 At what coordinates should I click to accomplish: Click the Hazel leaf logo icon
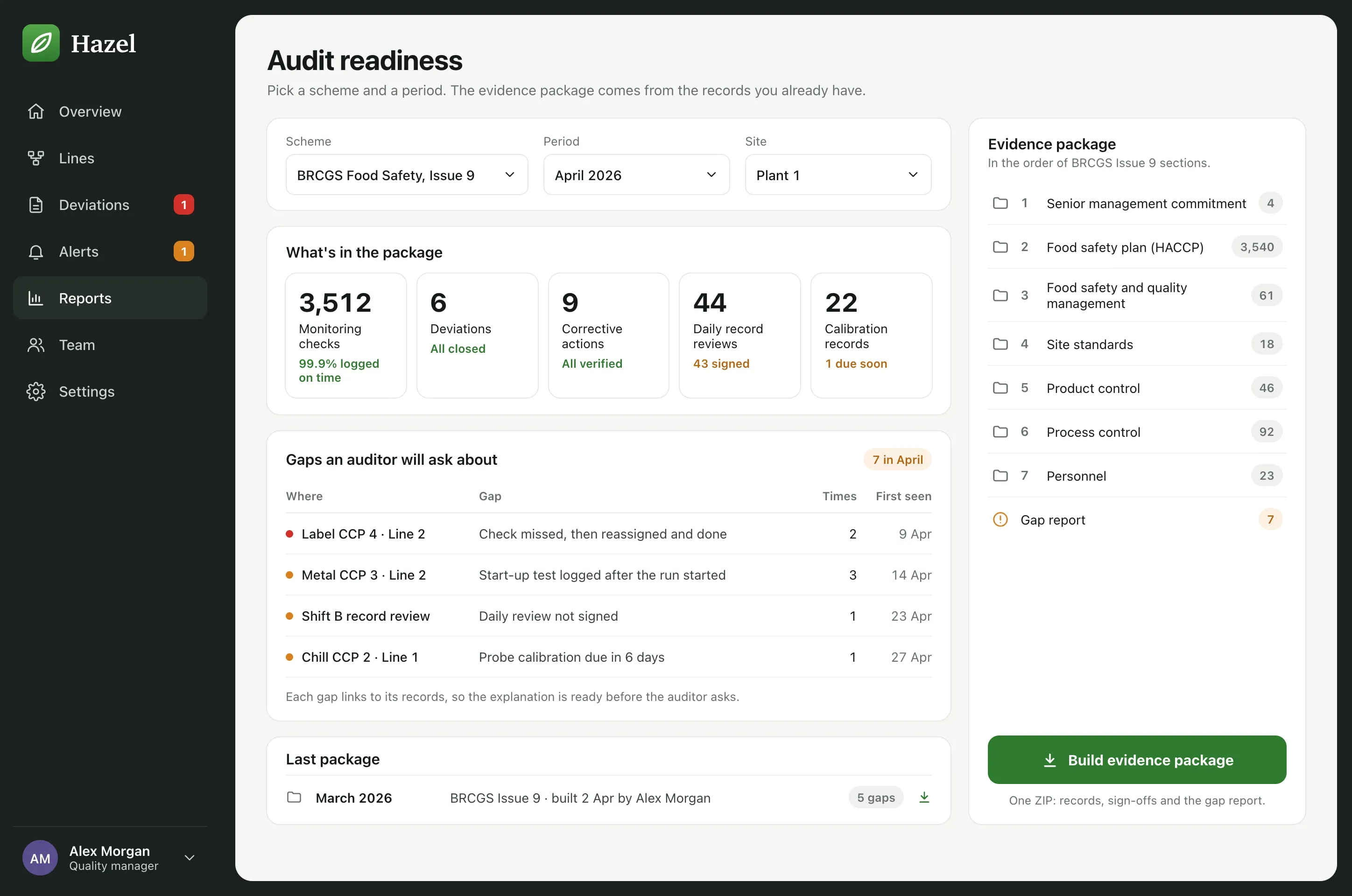pos(41,43)
